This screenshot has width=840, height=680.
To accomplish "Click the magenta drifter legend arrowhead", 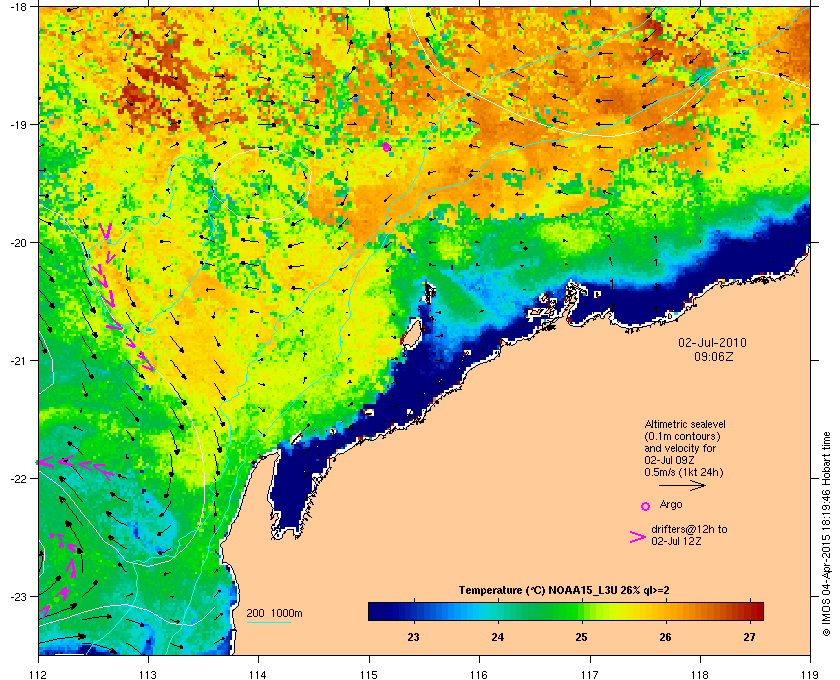I will click(x=638, y=537).
